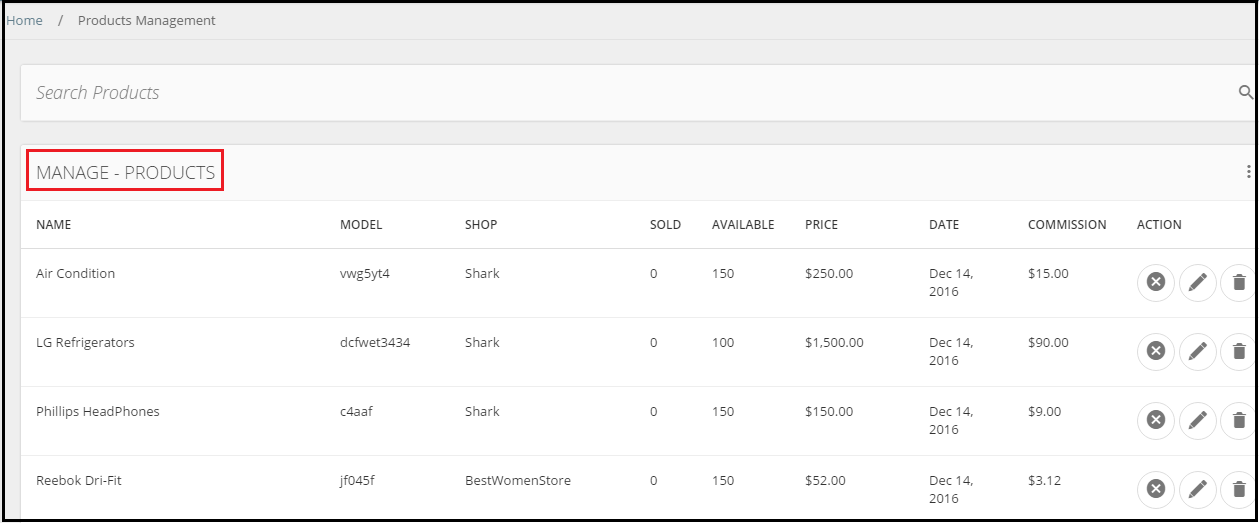Delete the Air Condition product
Viewport: 1259px width, 523px height.
click(1238, 283)
